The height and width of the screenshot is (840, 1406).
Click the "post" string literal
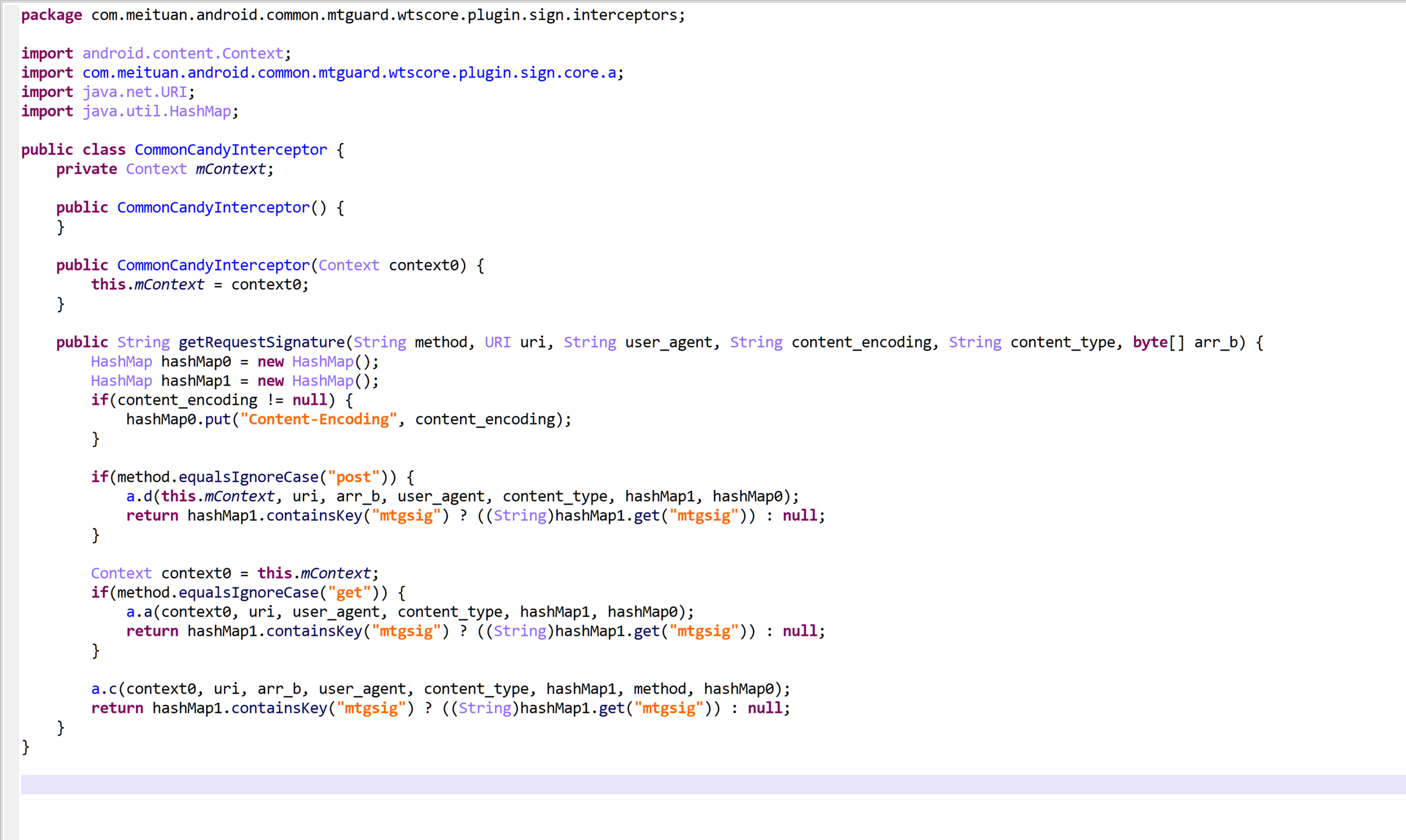click(x=353, y=477)
